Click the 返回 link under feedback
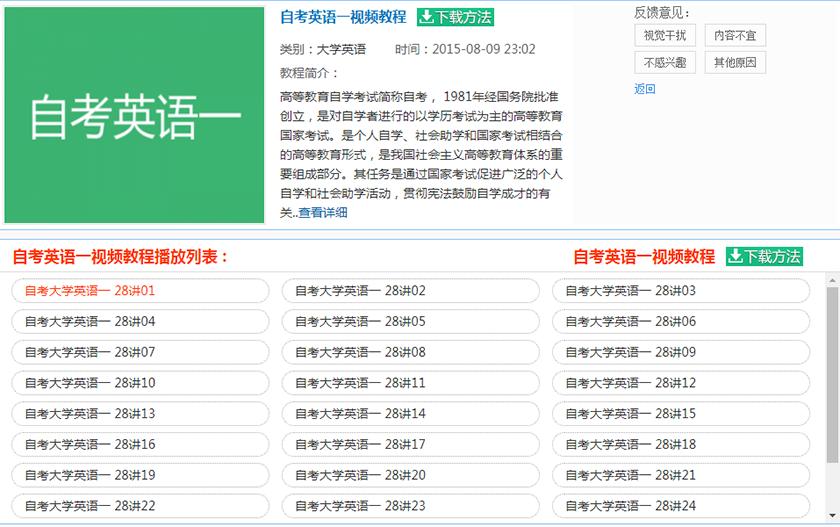 point(644,89)
